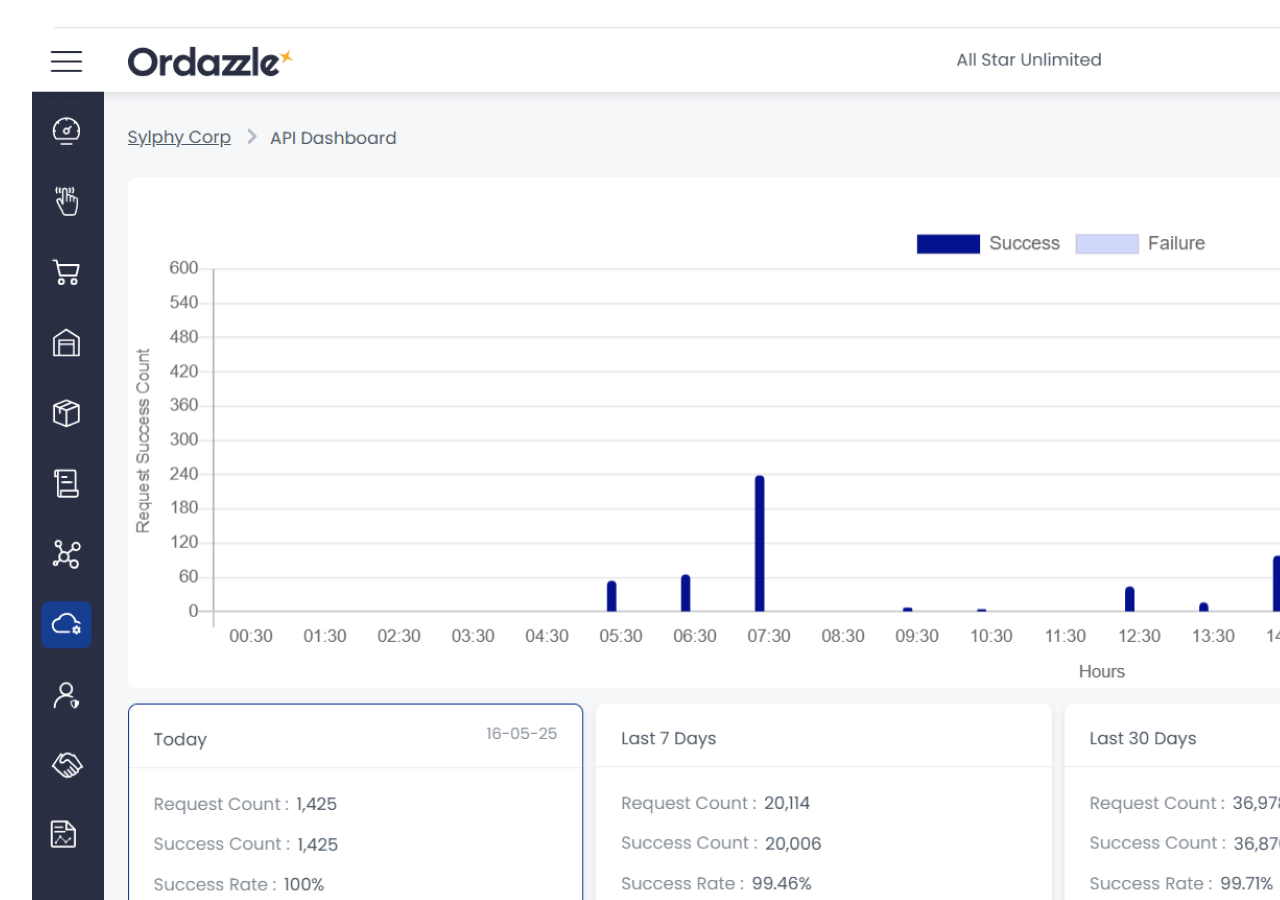Screen dimensions: 1280x900
Task: Click the document scroll sidebar icon
Action: click(x=67, y=484)
